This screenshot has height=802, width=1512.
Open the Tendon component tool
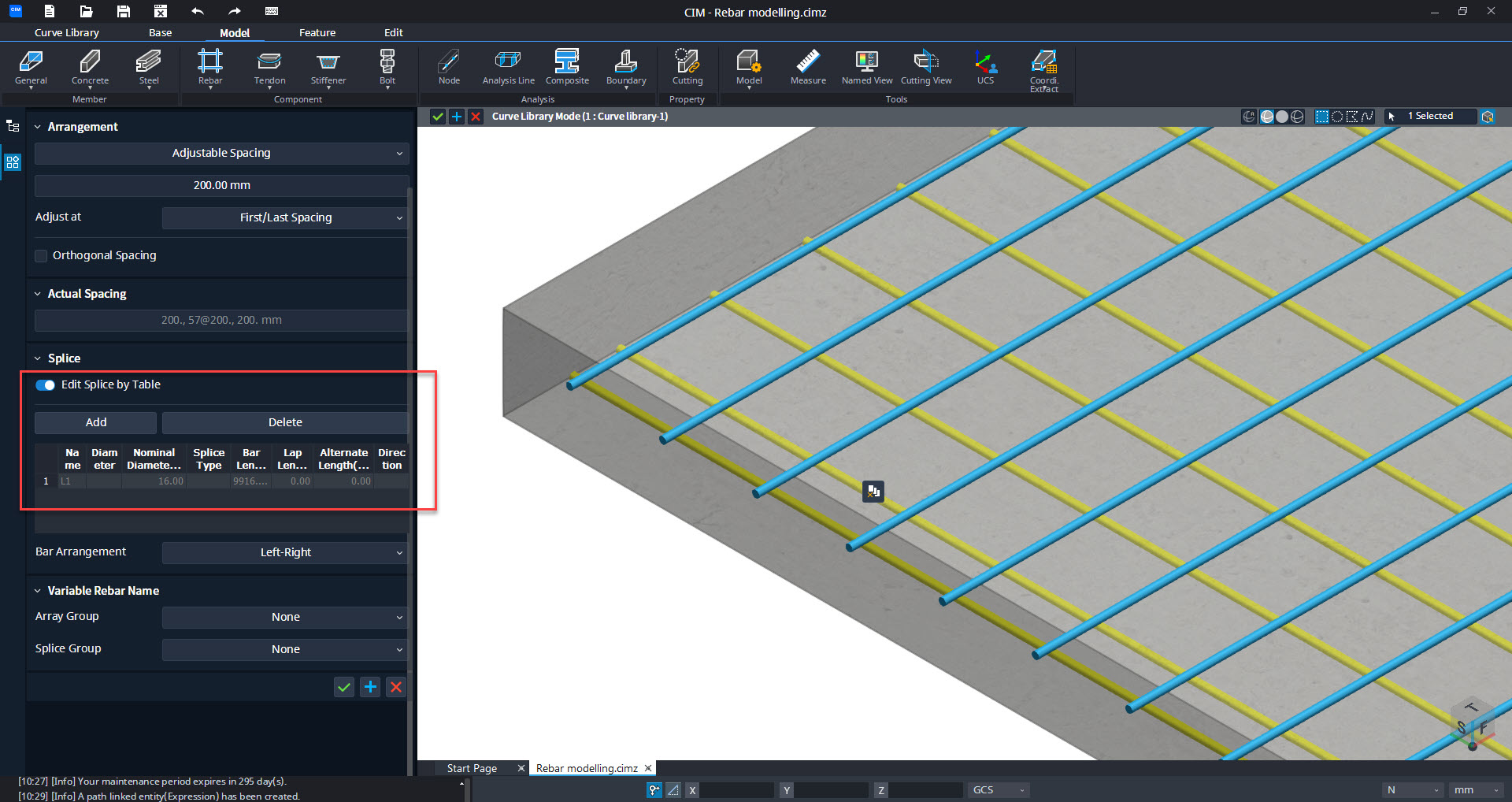[x=269, y=68]
